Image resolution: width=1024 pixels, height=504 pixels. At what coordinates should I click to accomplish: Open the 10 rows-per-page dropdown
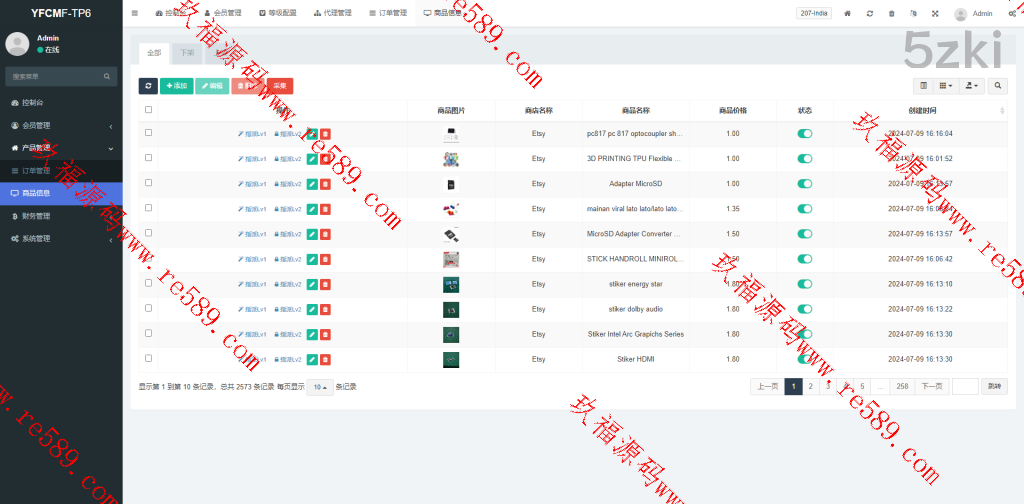320,387
